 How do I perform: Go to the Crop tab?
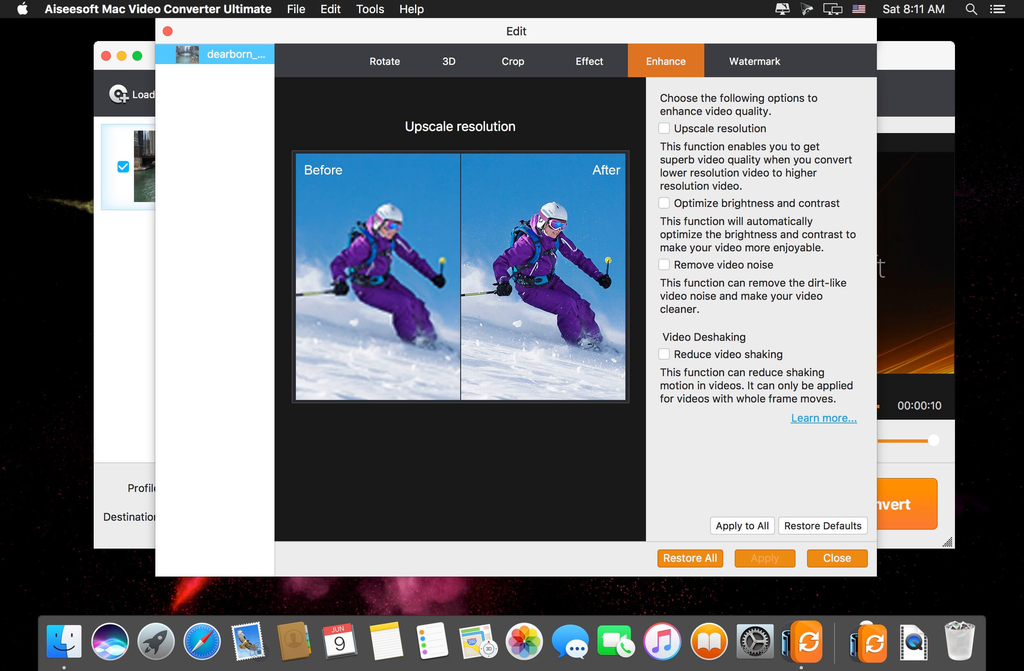tap(513, 61)
